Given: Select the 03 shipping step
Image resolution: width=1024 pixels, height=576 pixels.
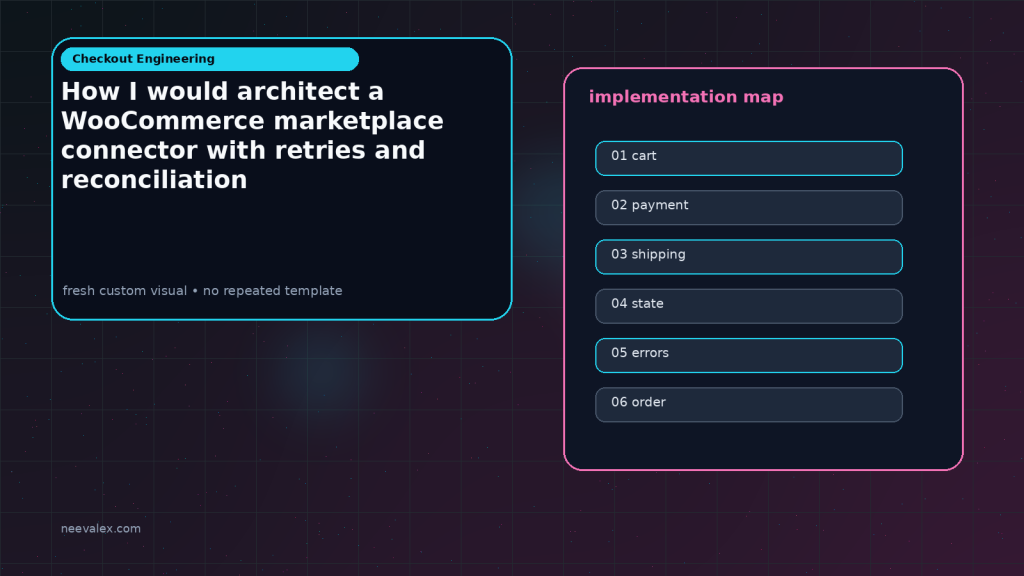Looking at the screenshot, I should 748,257.
